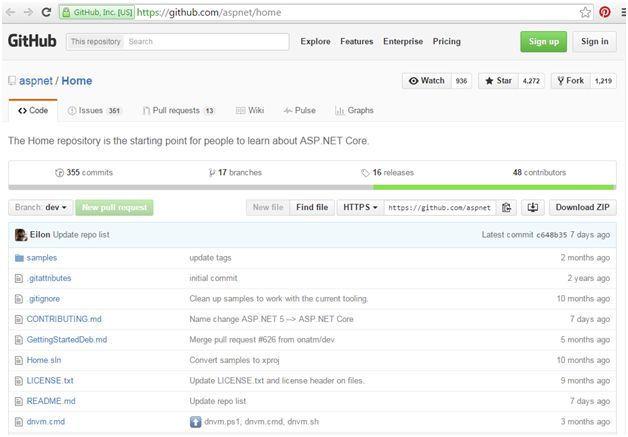Click the GitHub logo
This screenshot has width=628, height=437.
click(32, 41)
